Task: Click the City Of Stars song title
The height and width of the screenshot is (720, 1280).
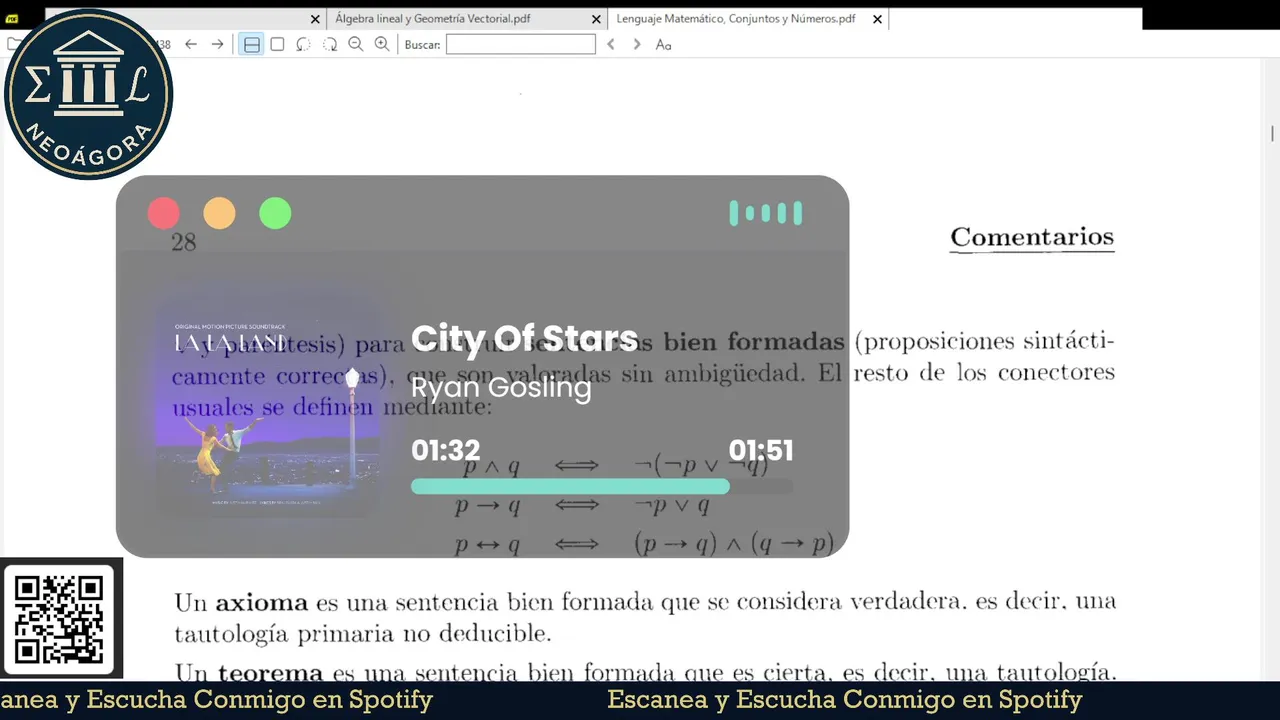Action: (524, 338)
